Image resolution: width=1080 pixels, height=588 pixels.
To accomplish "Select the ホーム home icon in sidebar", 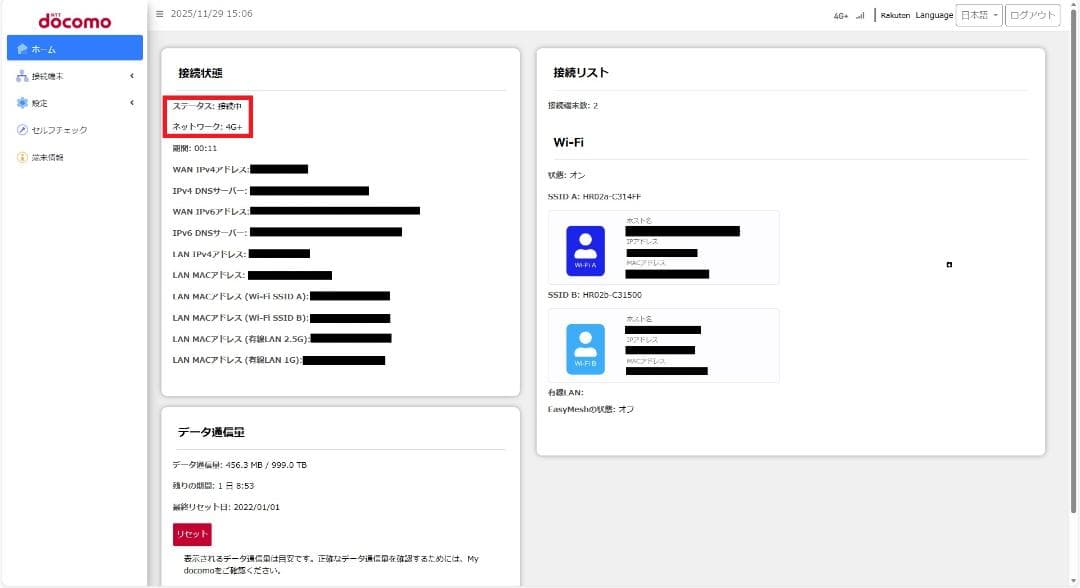I will click(22, 47).
